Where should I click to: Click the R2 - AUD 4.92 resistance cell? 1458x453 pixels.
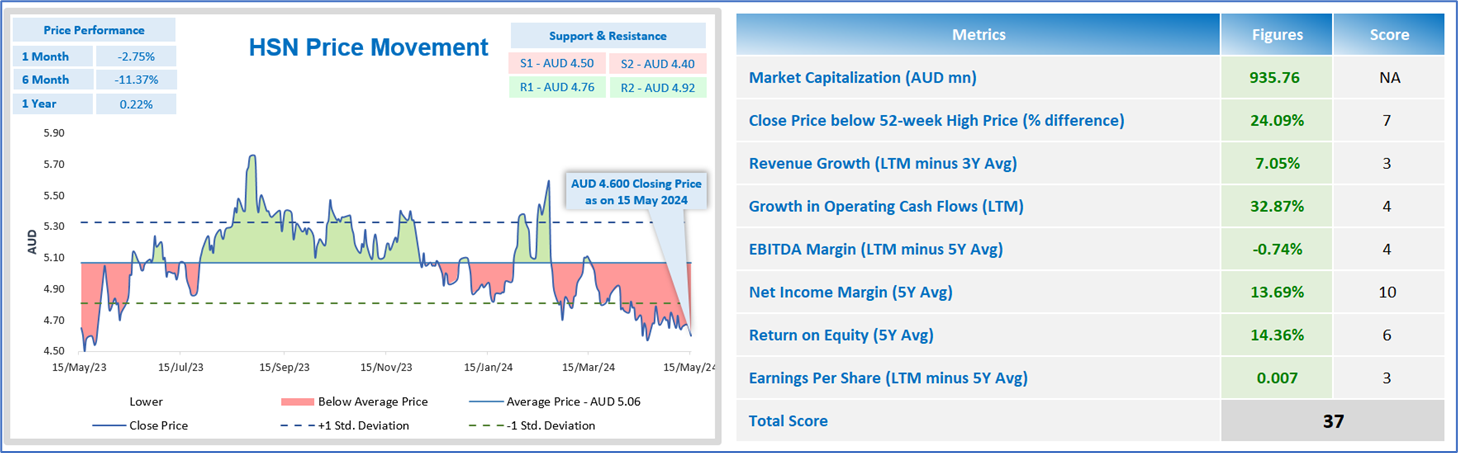coord(656,87)
